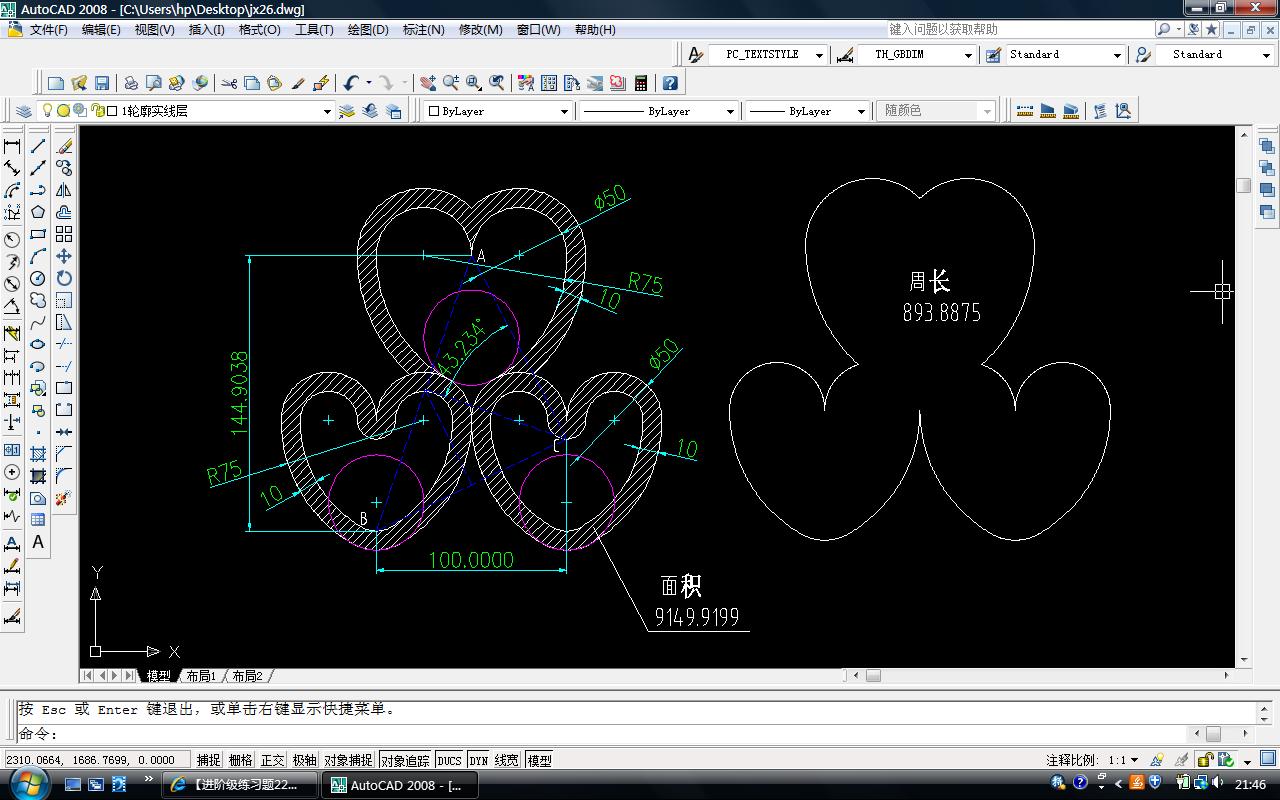
Task: Toggle Polar tracking (极轴) in status bar
Action: (305, 760)
